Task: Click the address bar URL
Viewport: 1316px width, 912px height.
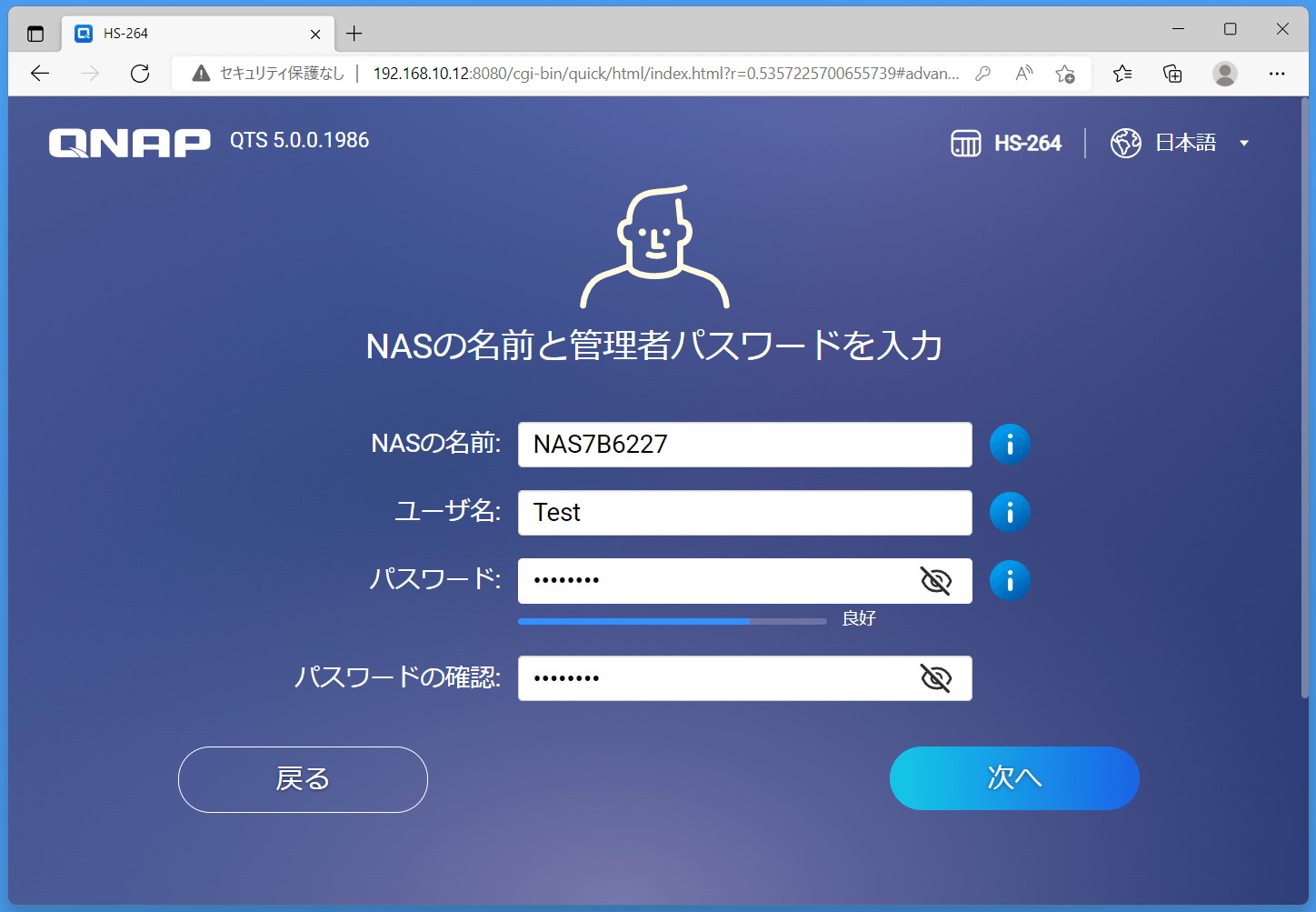Action: pos(666,74)
